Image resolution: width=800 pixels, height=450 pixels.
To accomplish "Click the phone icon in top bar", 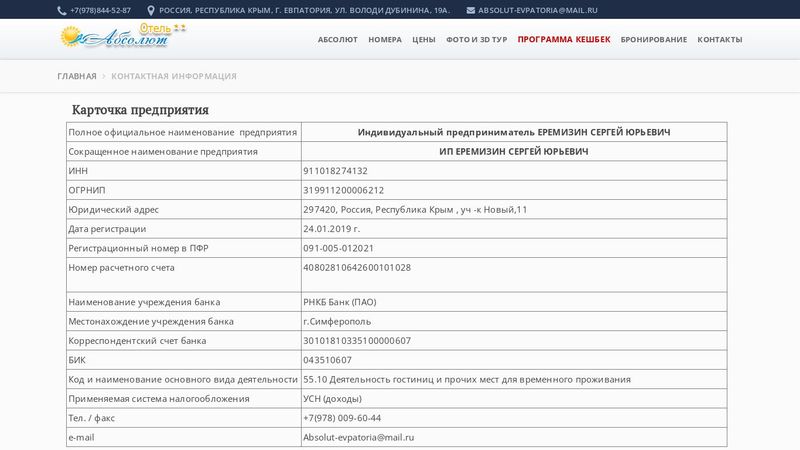I will [x=62, y=10].
